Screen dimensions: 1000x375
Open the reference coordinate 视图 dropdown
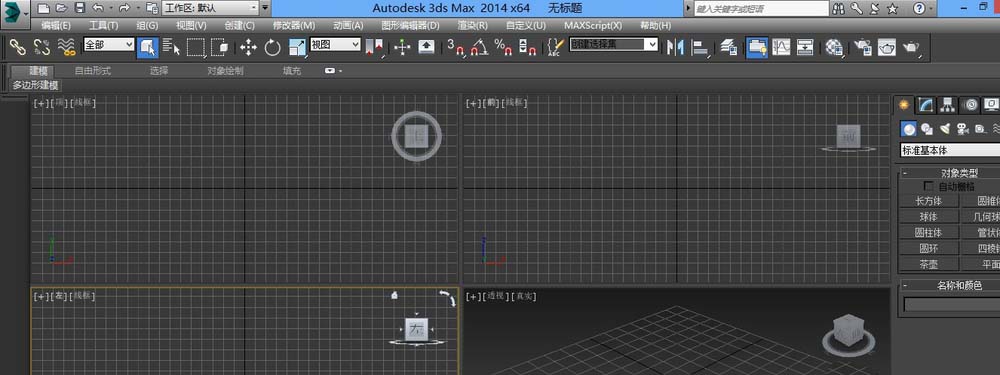click(335, 45)
